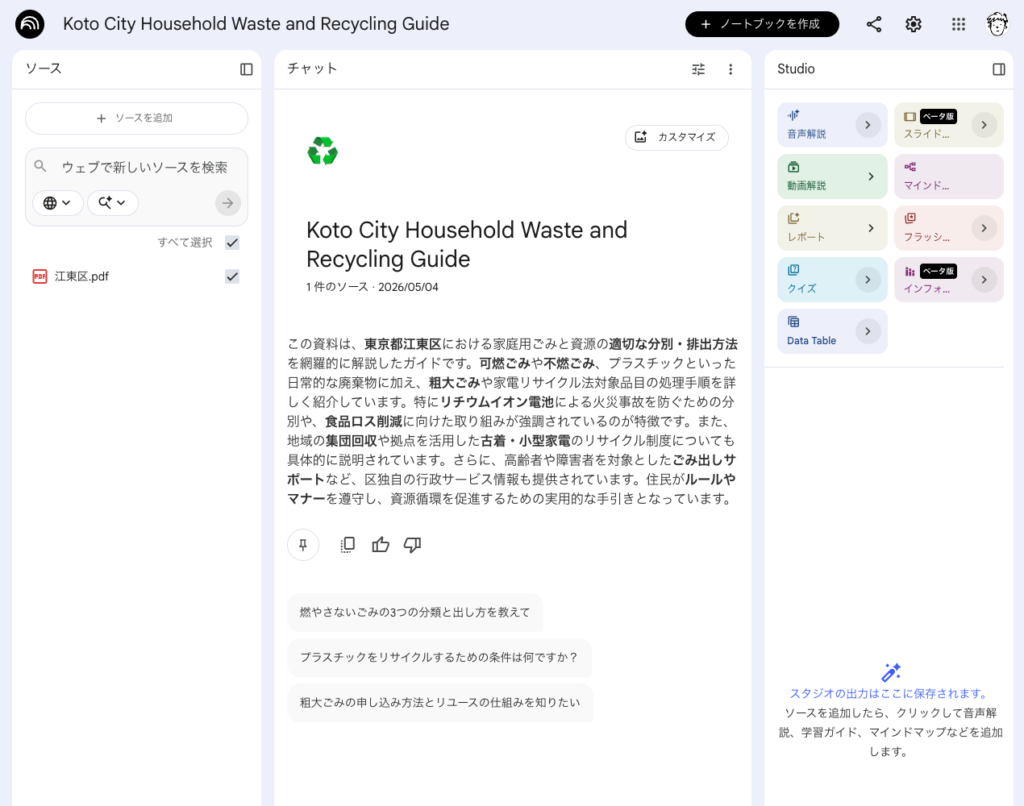Click the 1 件のソース date line
Viewport: 1024px width, 806px height.
(x=372, y=287)
